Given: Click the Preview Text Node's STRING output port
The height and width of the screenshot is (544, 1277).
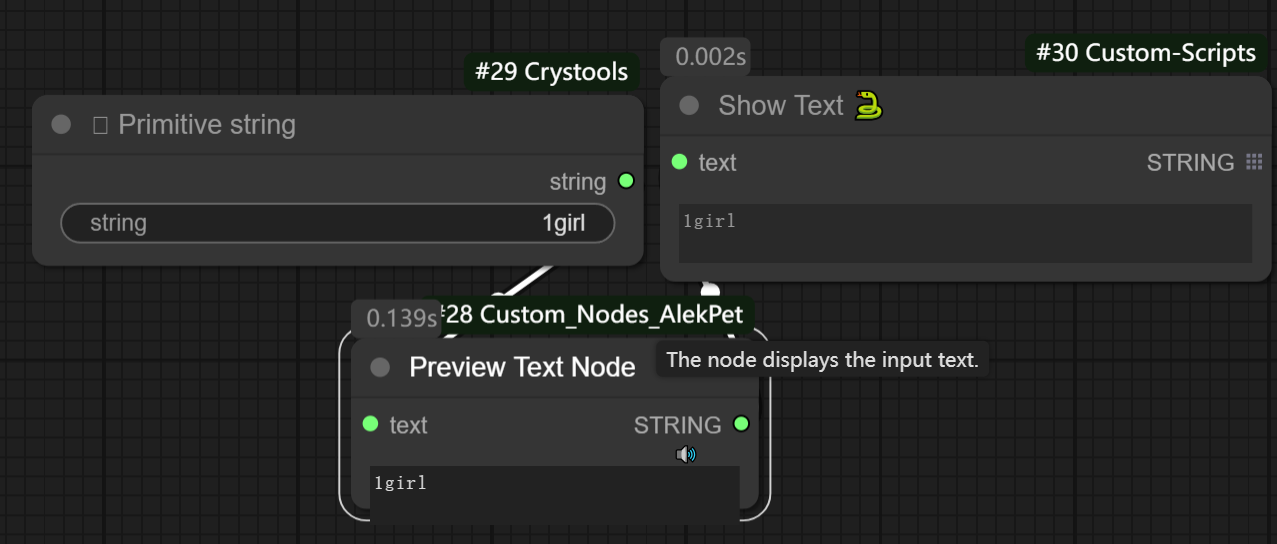Looking at the screenshot, I should [x=741, y=424].
